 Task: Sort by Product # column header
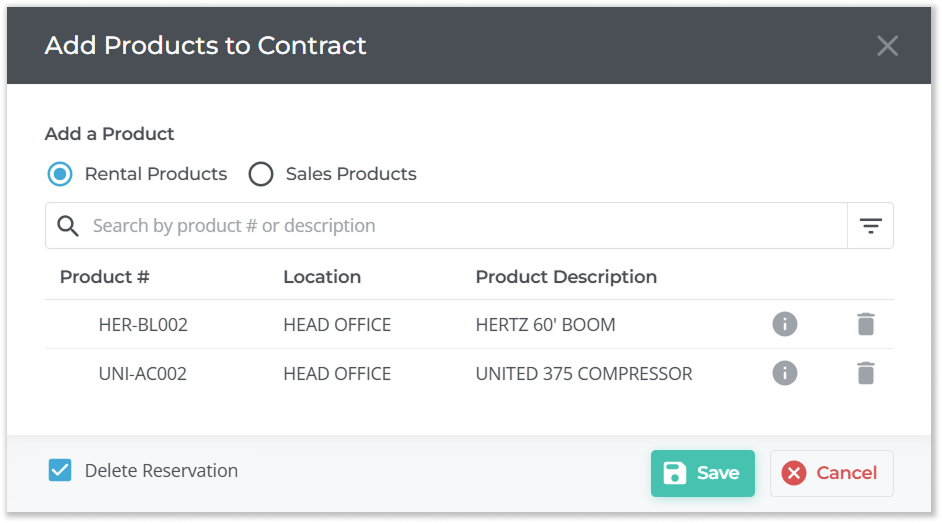tap(105, 277)
